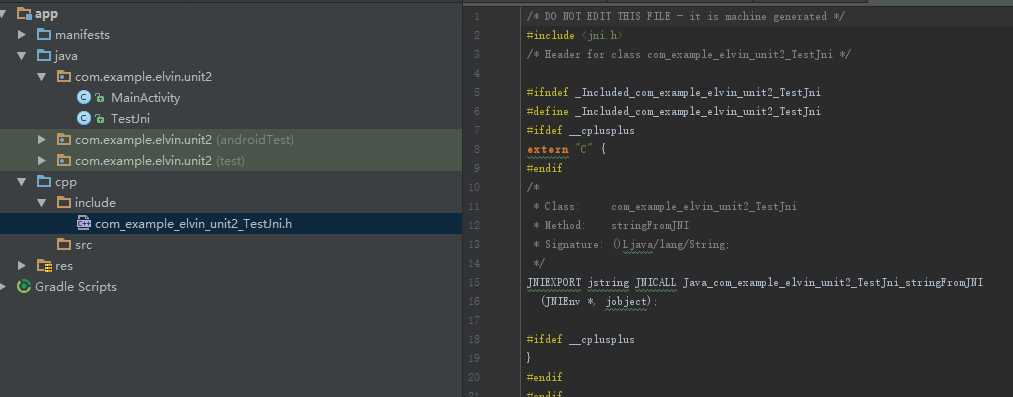Viewport: 1013px width, 397px height.
Task: Select the manifests folder label
Action: click(82, 35)
